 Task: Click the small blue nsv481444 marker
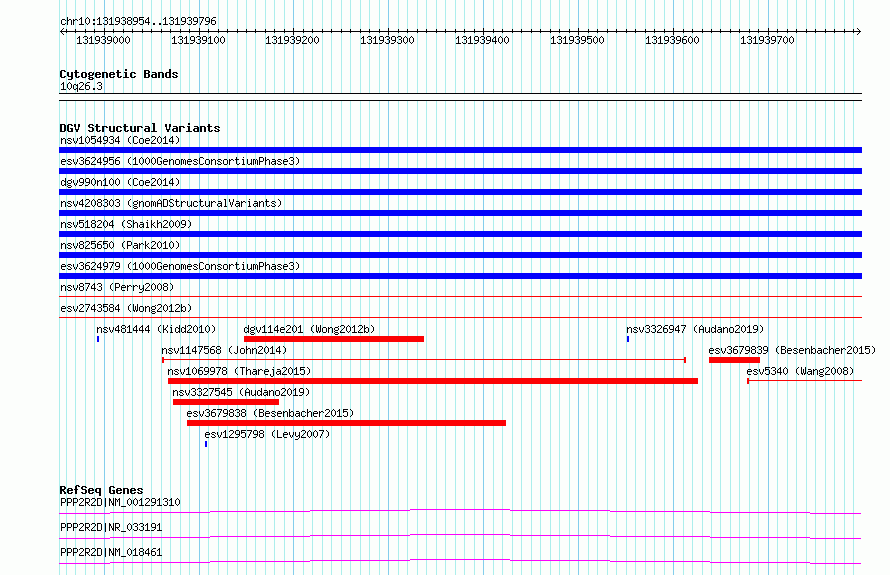(x=98, y=339)
